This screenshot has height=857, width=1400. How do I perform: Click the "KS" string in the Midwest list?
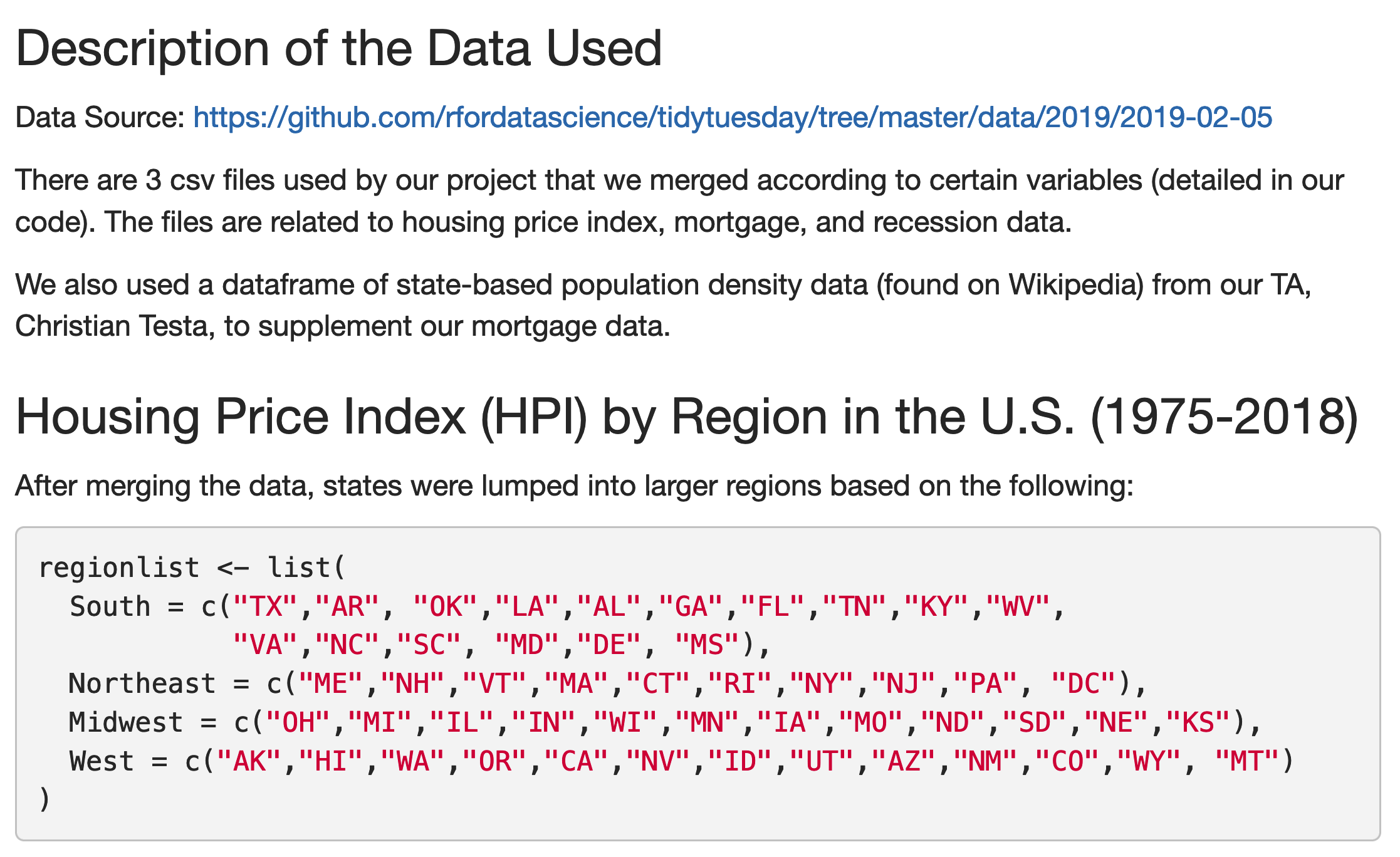pos(1198,722)
